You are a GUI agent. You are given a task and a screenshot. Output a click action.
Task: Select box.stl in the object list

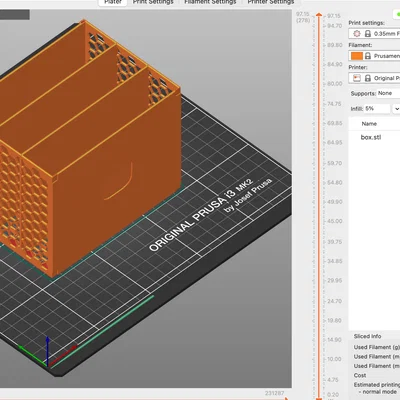(x=371, y=137)
